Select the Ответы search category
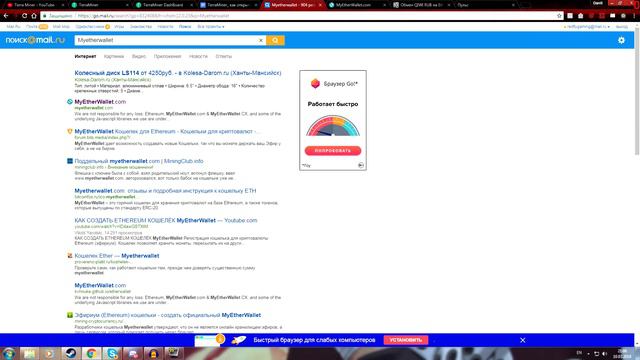 click(224, 56)
